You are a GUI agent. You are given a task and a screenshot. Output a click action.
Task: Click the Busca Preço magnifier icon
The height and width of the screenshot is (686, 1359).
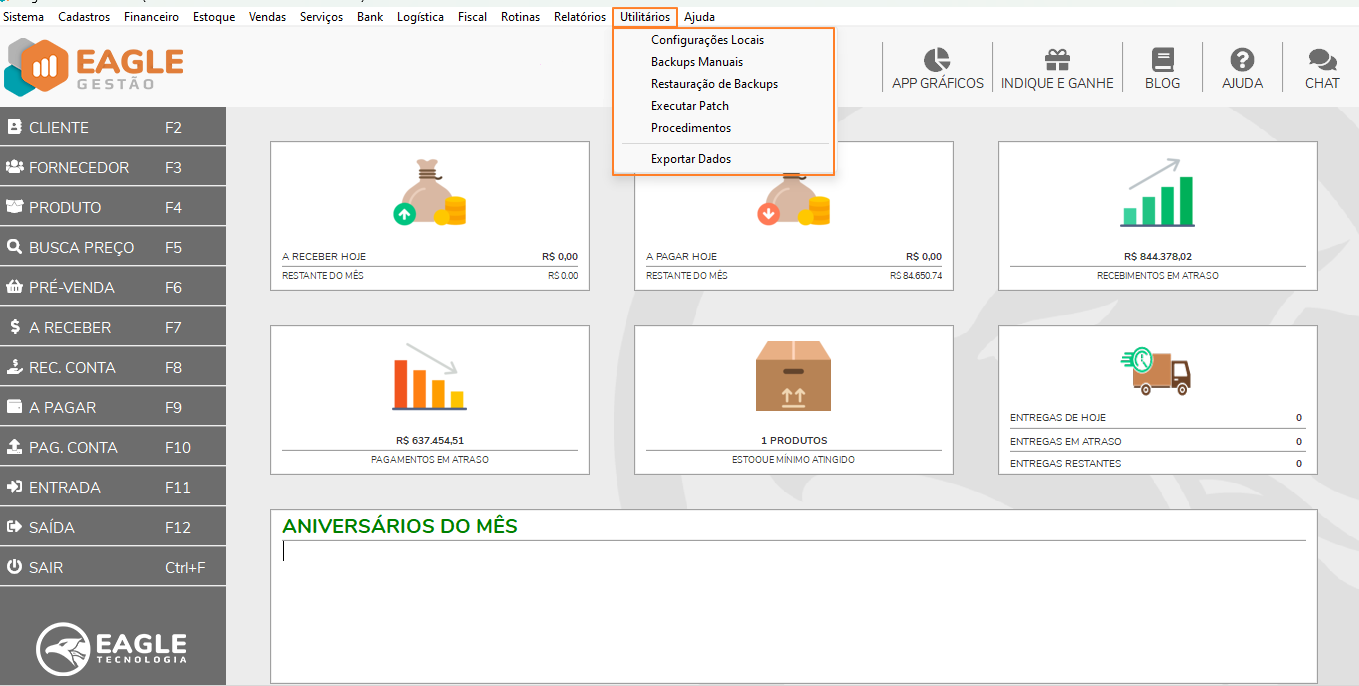click(x=15, y=247)
